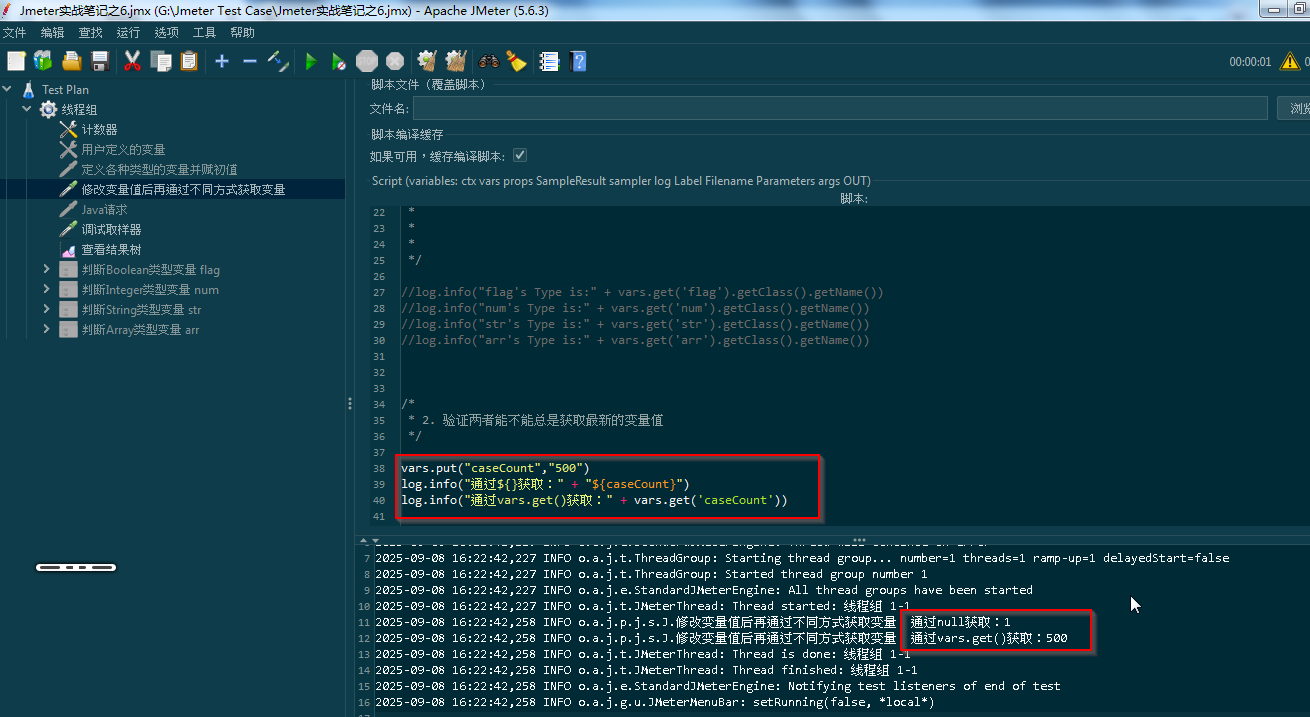Viewport: 1310px width, 717px height.
Task: Click log line 'Thread is done: 线程组 1-1'
Action: tap(642, 654)
